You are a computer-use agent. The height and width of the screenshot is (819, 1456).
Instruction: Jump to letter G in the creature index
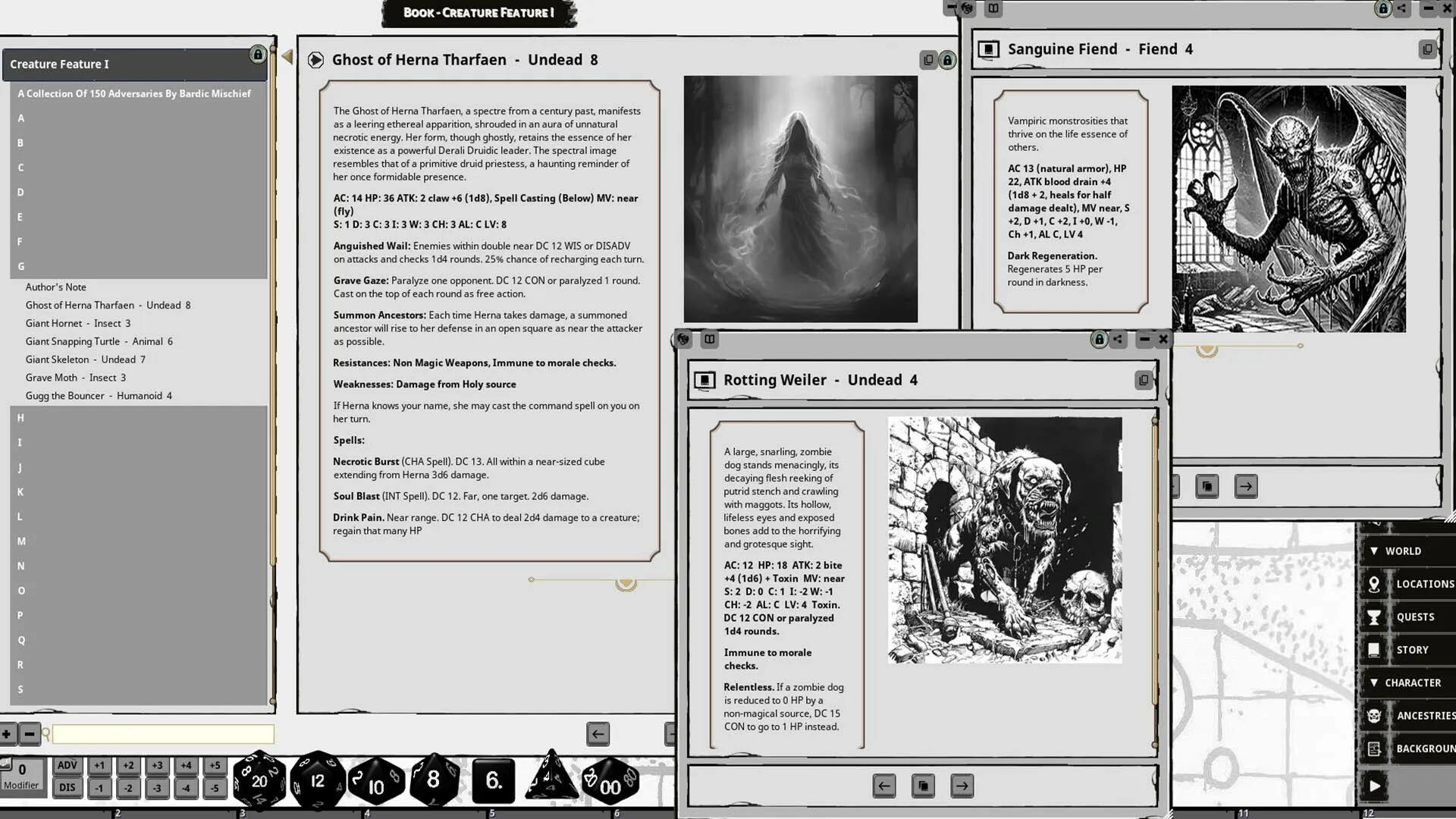point(21,266)
